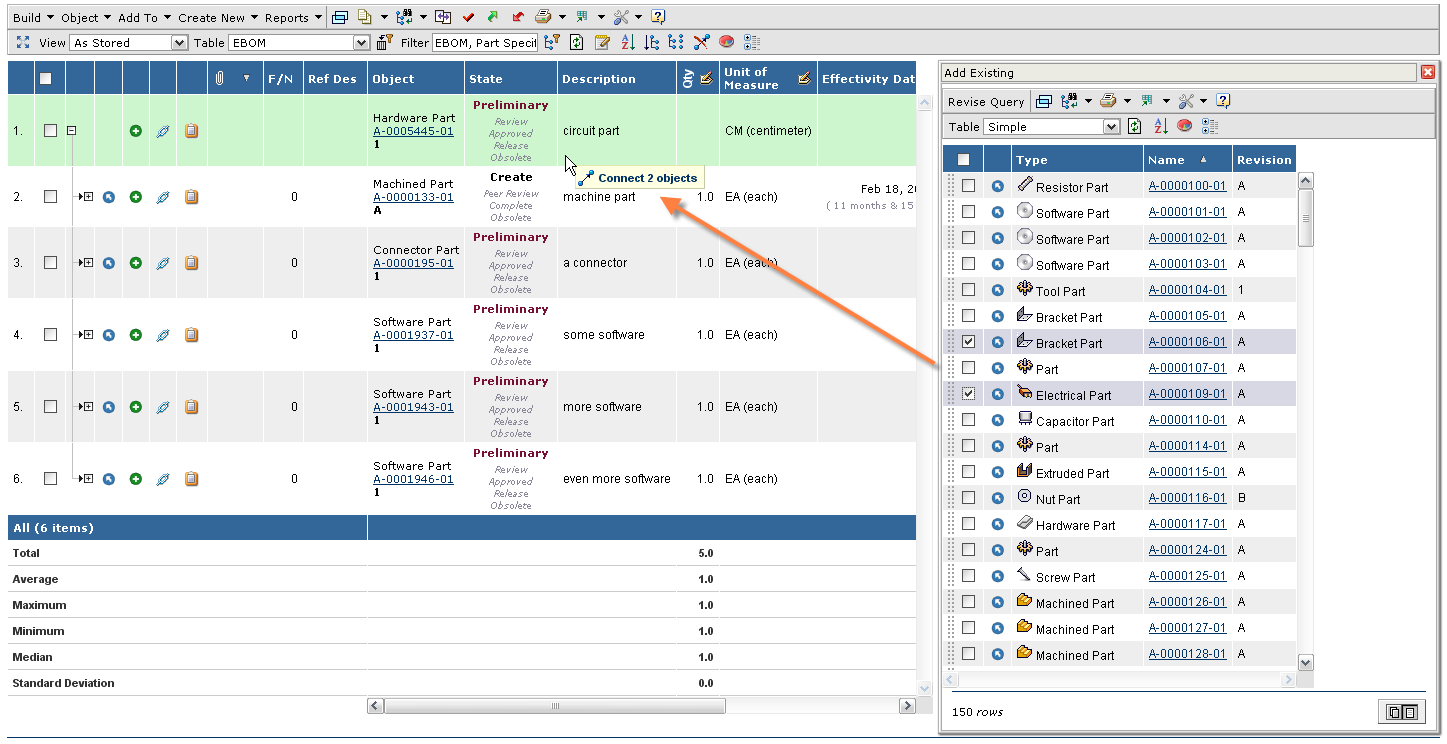Check the Resistor Part row checkbox
Screen dimensions: 1447x744
click(x=968, y=186)
